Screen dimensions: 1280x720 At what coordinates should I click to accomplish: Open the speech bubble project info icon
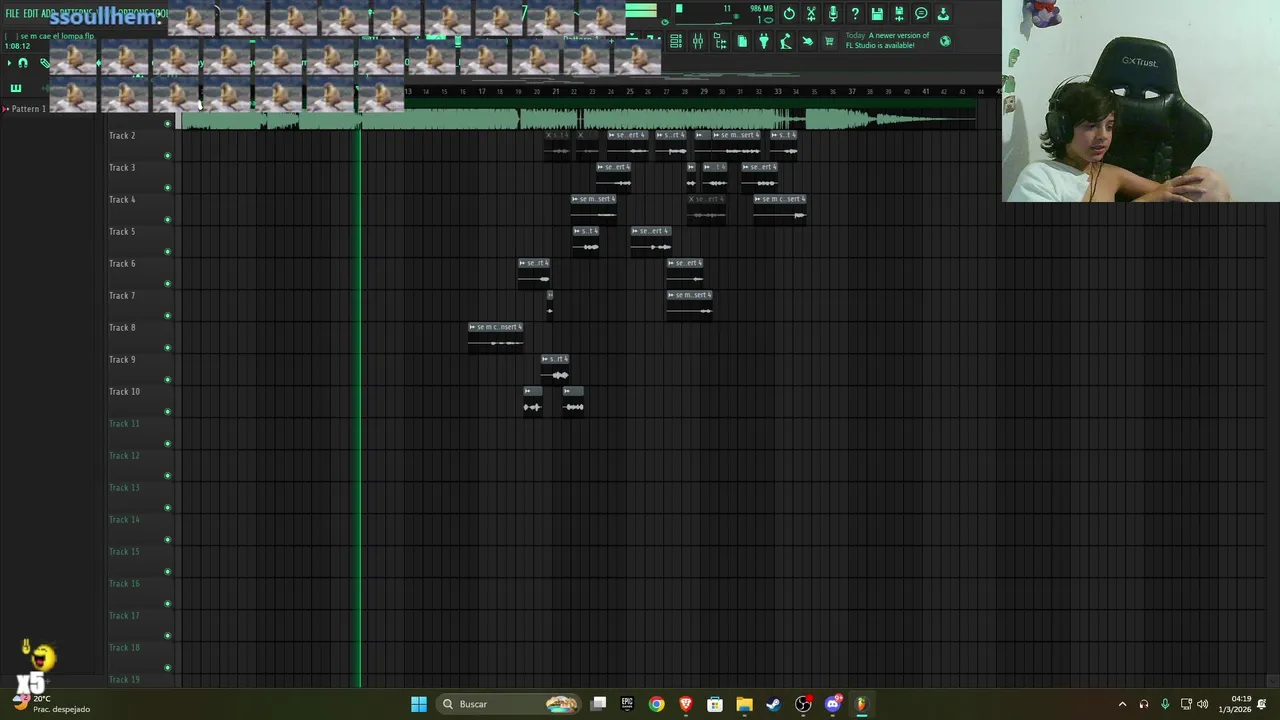tap(921, 14)
